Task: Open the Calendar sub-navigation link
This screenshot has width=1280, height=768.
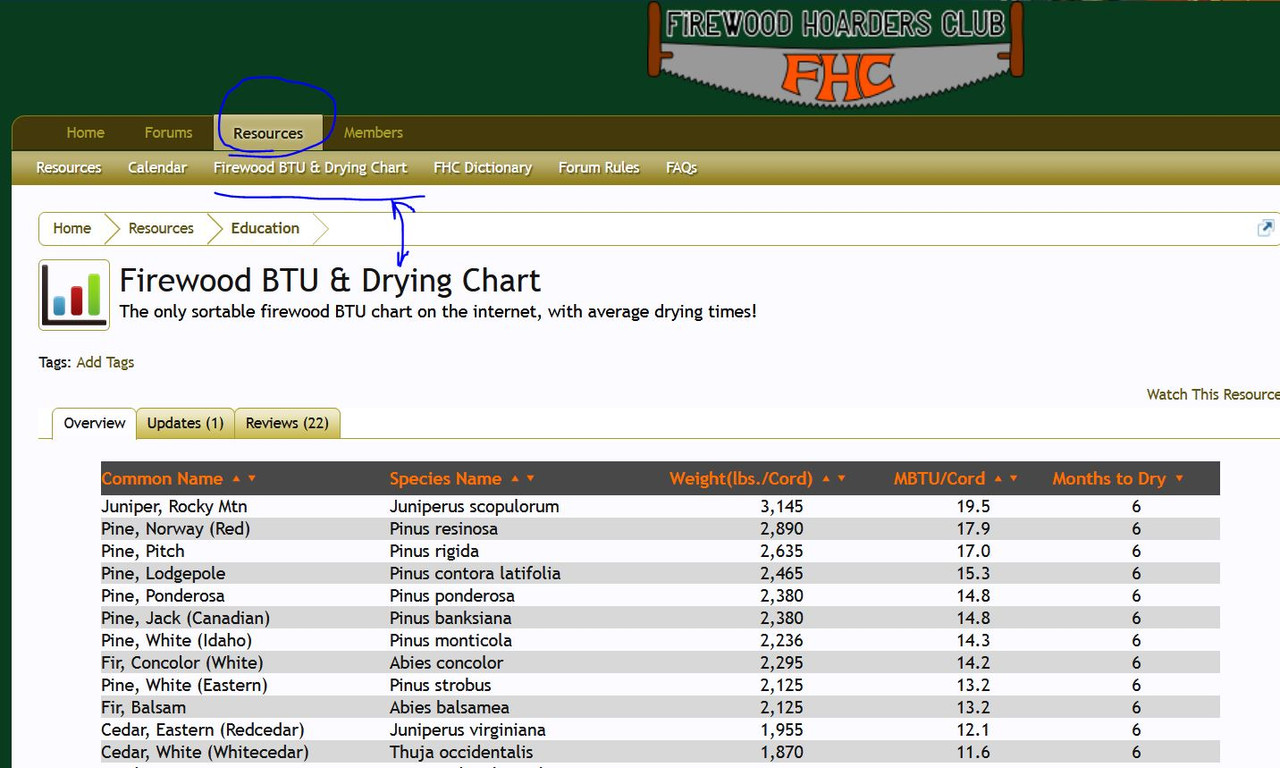Action: pyautogui.click(x=157, y=168)
